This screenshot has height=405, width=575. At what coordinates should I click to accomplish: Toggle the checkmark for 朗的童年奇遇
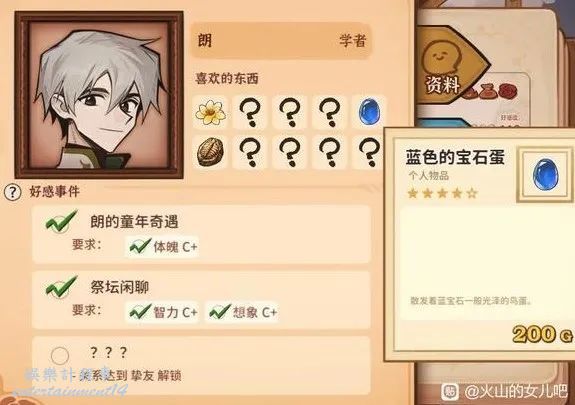pos(61,221)
